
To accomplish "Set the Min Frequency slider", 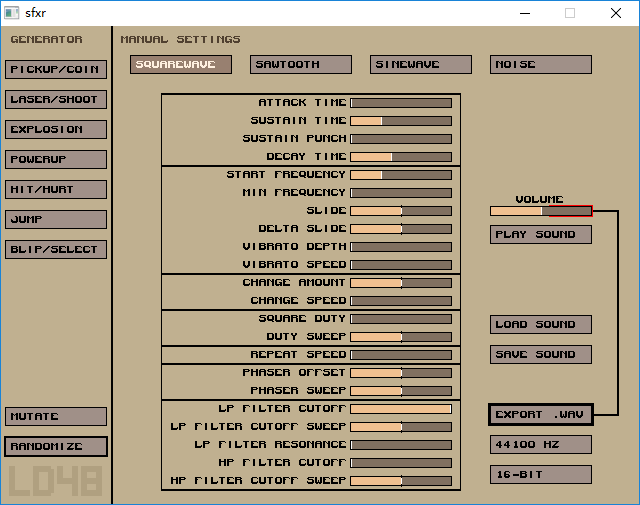I will 401,193.
